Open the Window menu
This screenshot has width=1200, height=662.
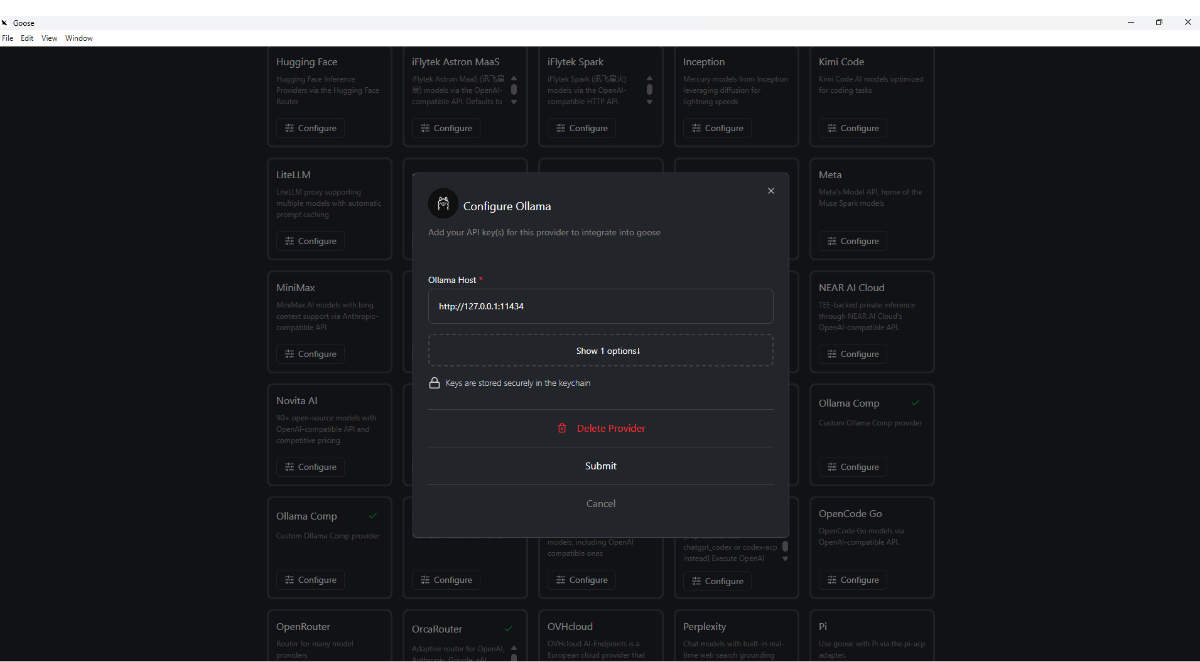(x=79, y=38)
